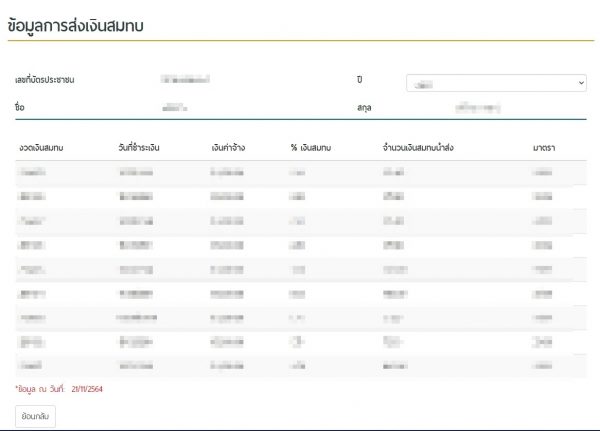Click the % เงินสมทบ column header
Screen dimensions: 600x431
pos(310,148)
